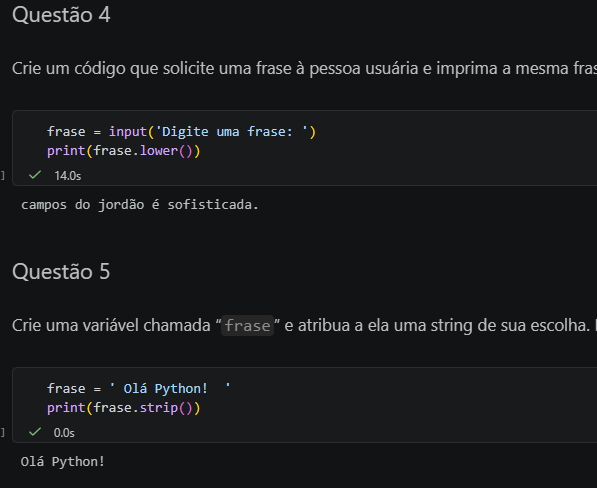Click the execution count bracket beside the lower() cell
This screenshot has width=597, height=488.
pyautogui.click(x=3, y=175)
